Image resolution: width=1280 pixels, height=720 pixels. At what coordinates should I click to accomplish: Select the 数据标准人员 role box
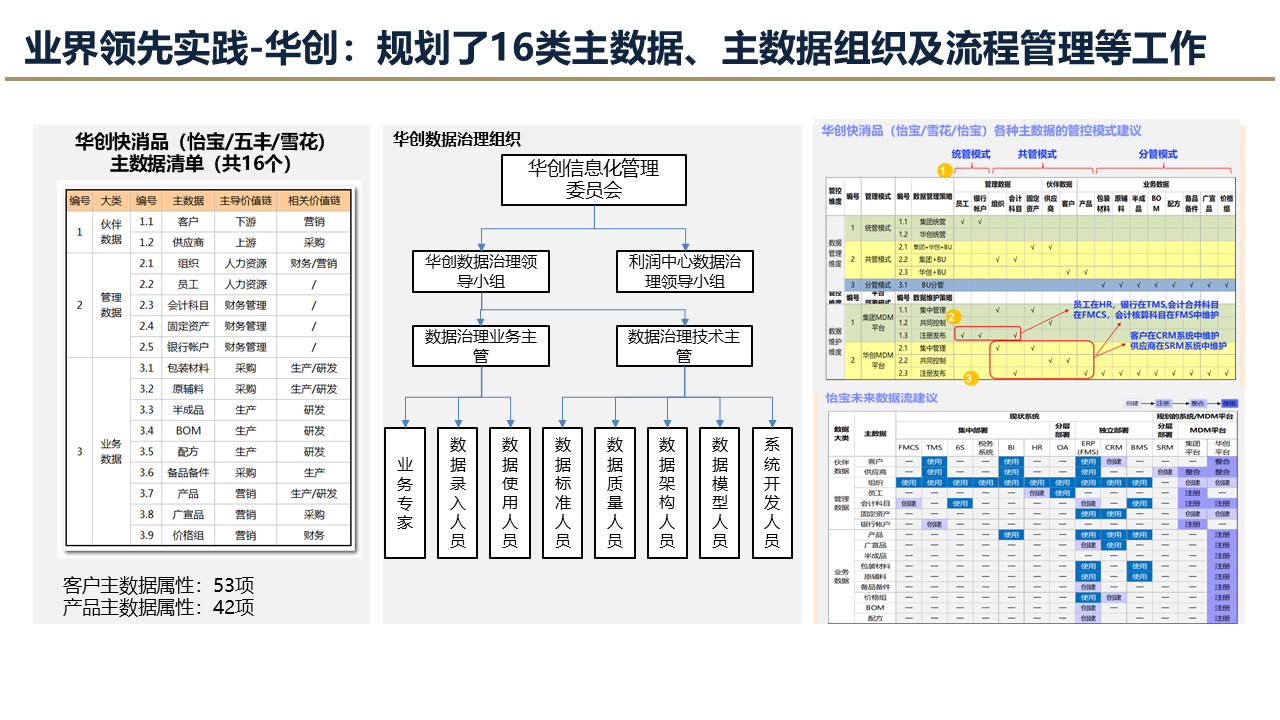[563, 492]
